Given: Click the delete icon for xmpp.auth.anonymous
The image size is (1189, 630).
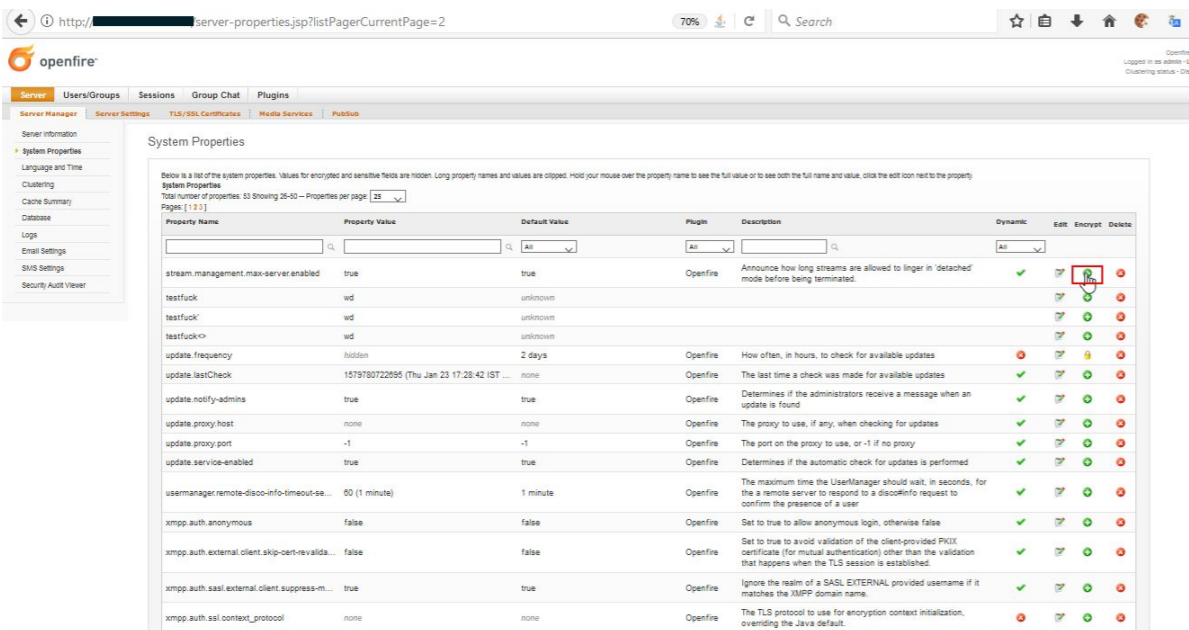Looking at the screenshot, I should [x=1122, y=521].
